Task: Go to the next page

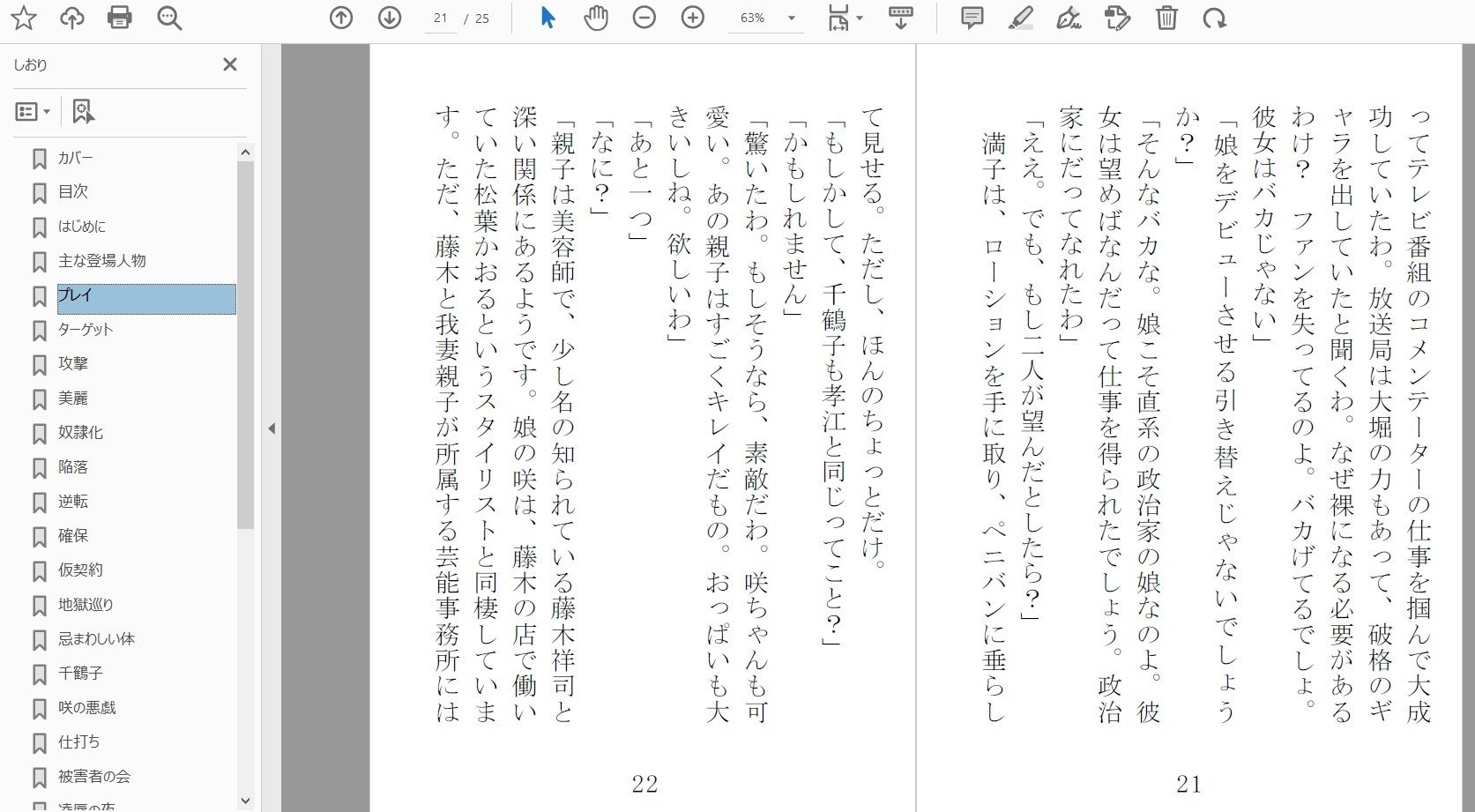Action: [387, 17]
